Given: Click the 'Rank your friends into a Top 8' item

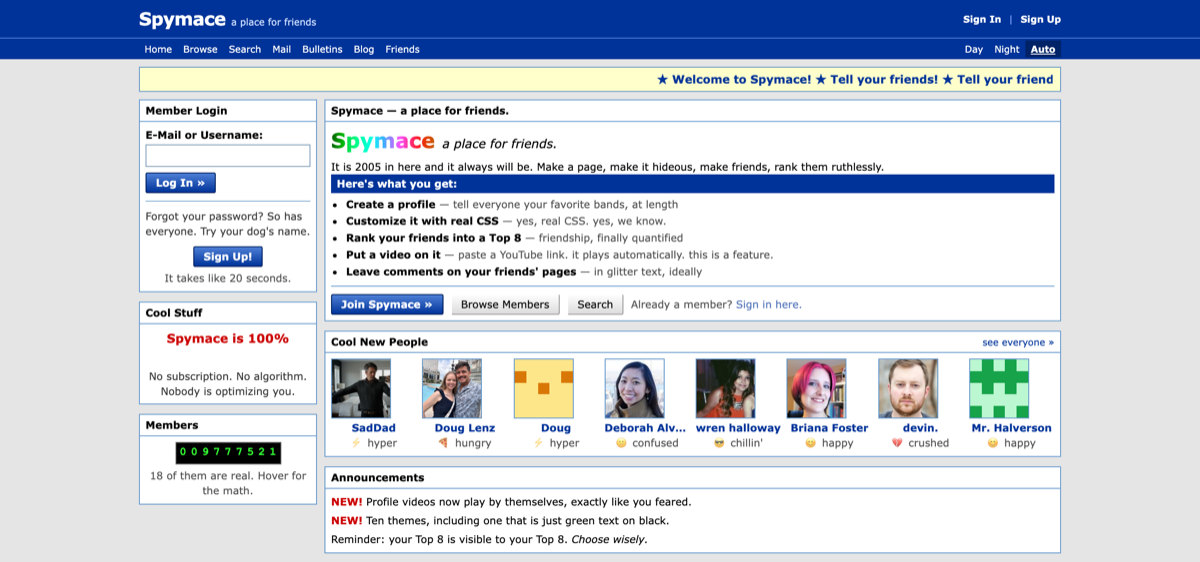Looking at the screenshot, I should [x=514, y=238].
